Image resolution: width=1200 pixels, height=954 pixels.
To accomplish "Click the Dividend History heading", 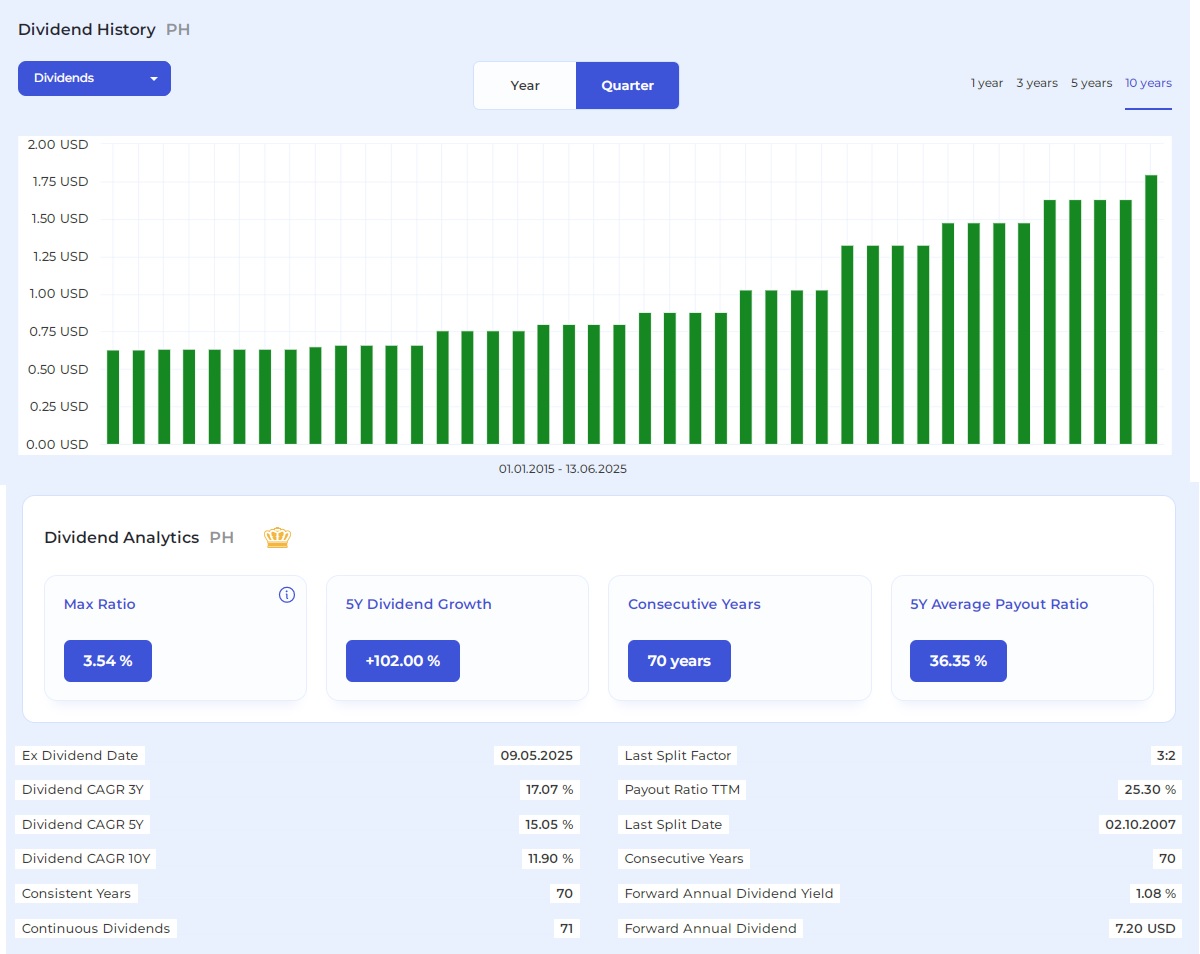I will pyautogui.click(x=87, y=30).
